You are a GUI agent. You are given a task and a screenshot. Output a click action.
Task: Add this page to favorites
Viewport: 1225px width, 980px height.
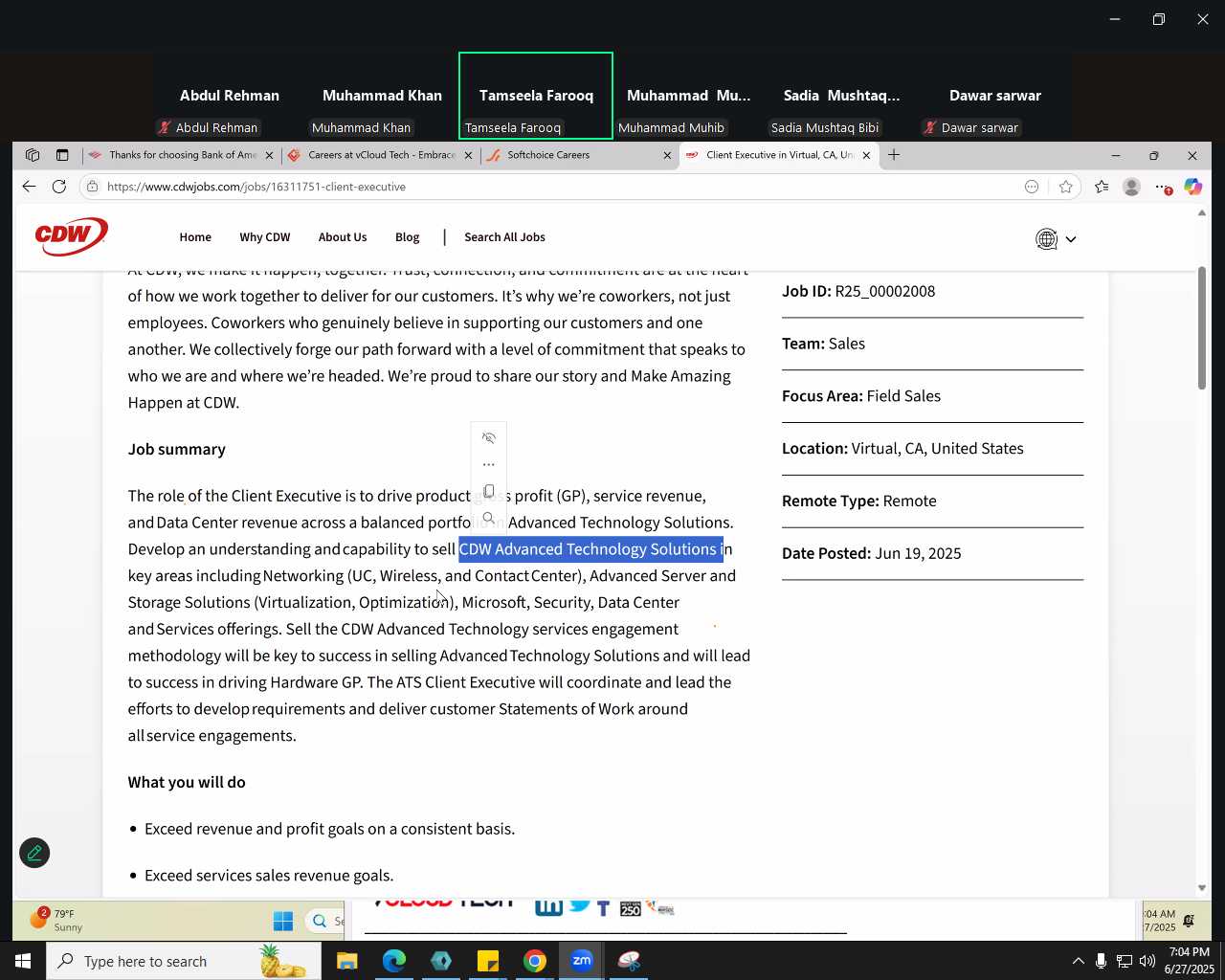point(1066,187)
